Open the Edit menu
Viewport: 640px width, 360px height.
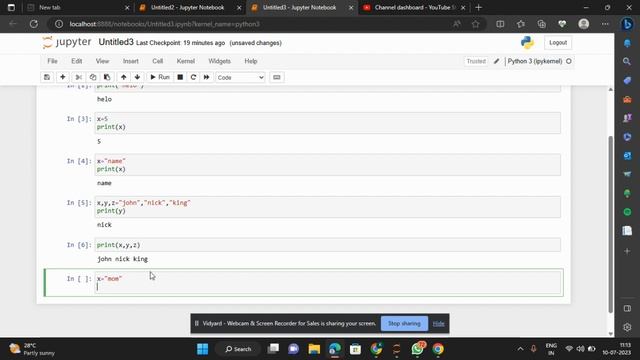[77, 61]
